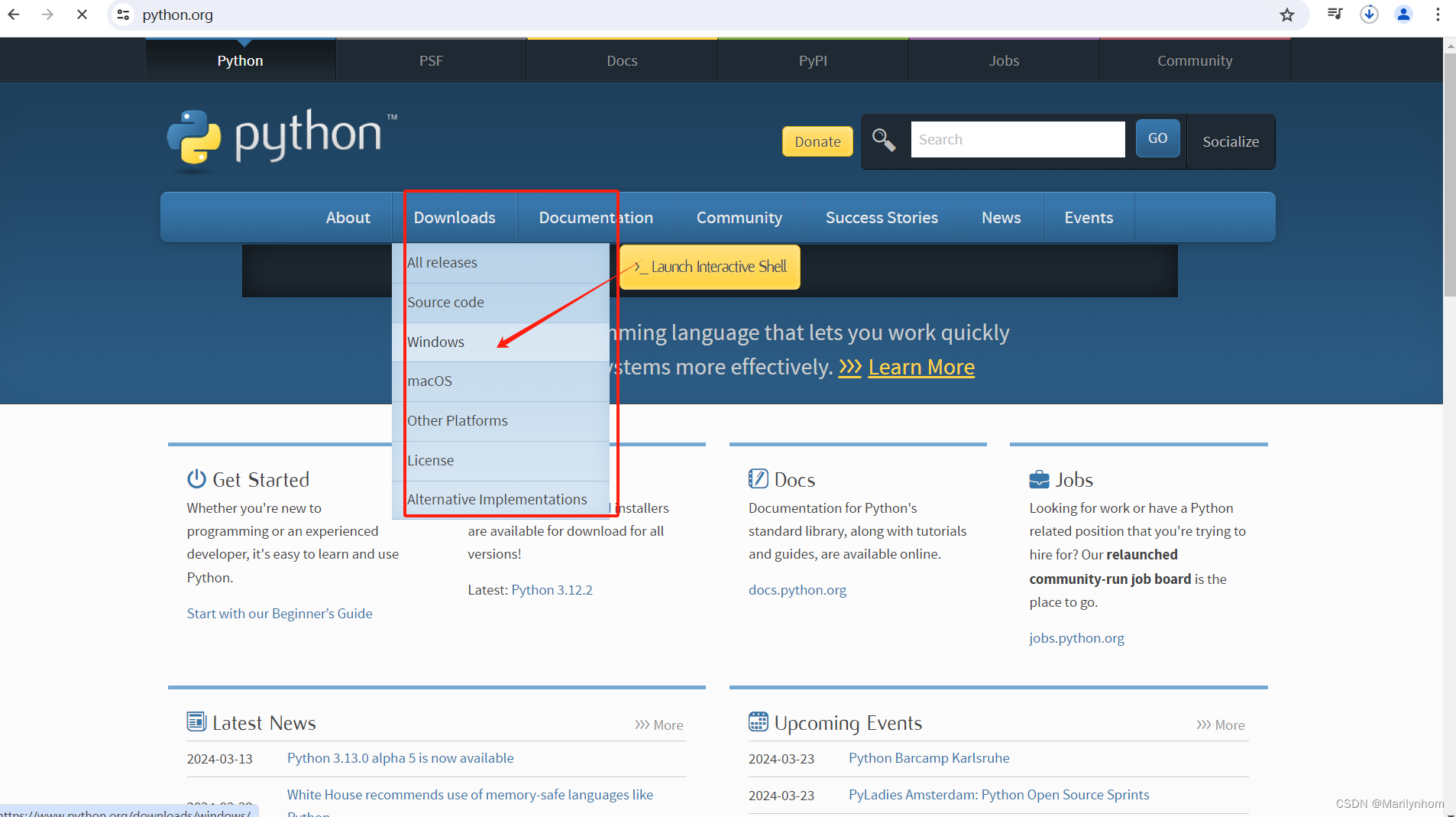Open Python Barcamp Karlsruhe event
The width and height of the screenshot is (1456, 817).
coord(929,758)
